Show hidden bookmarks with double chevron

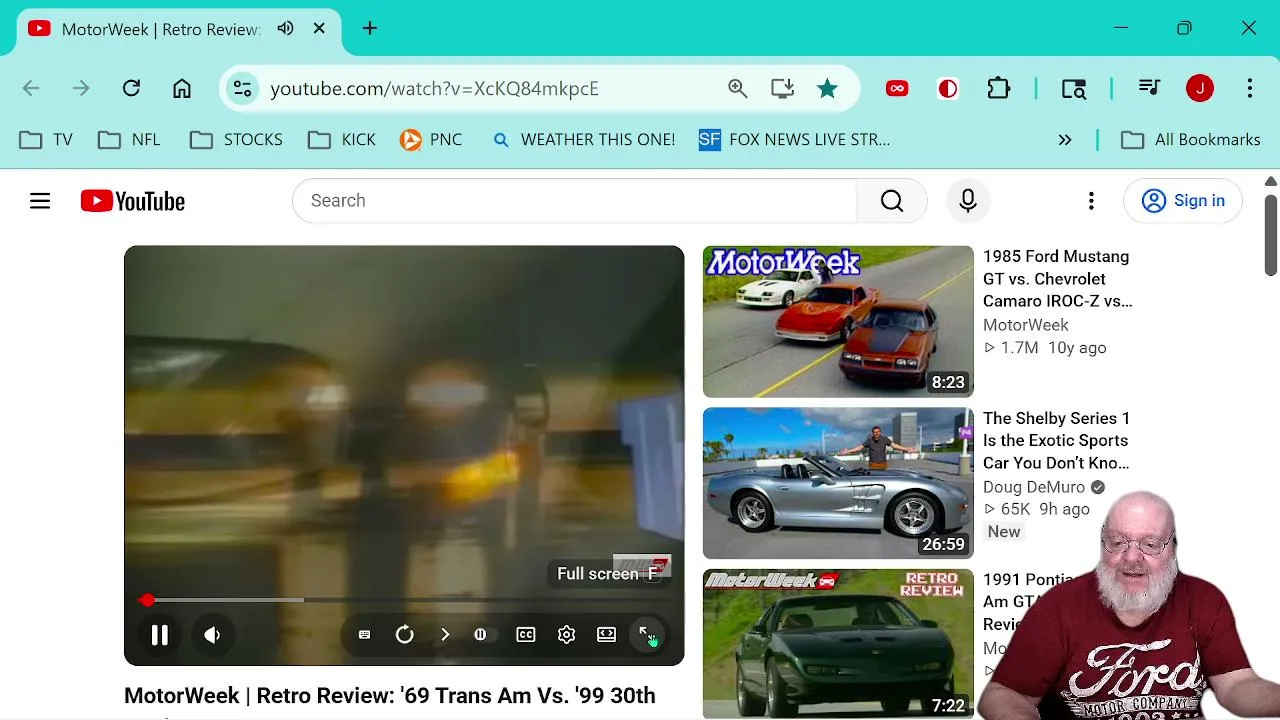pyautogui.click(x=1065, y=140)
